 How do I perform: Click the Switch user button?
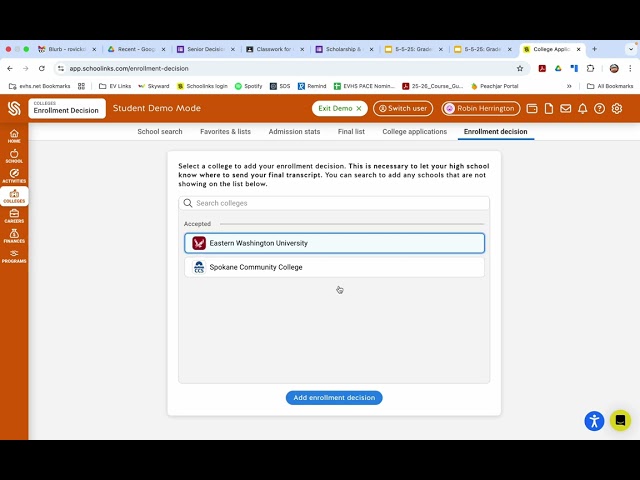403,109
